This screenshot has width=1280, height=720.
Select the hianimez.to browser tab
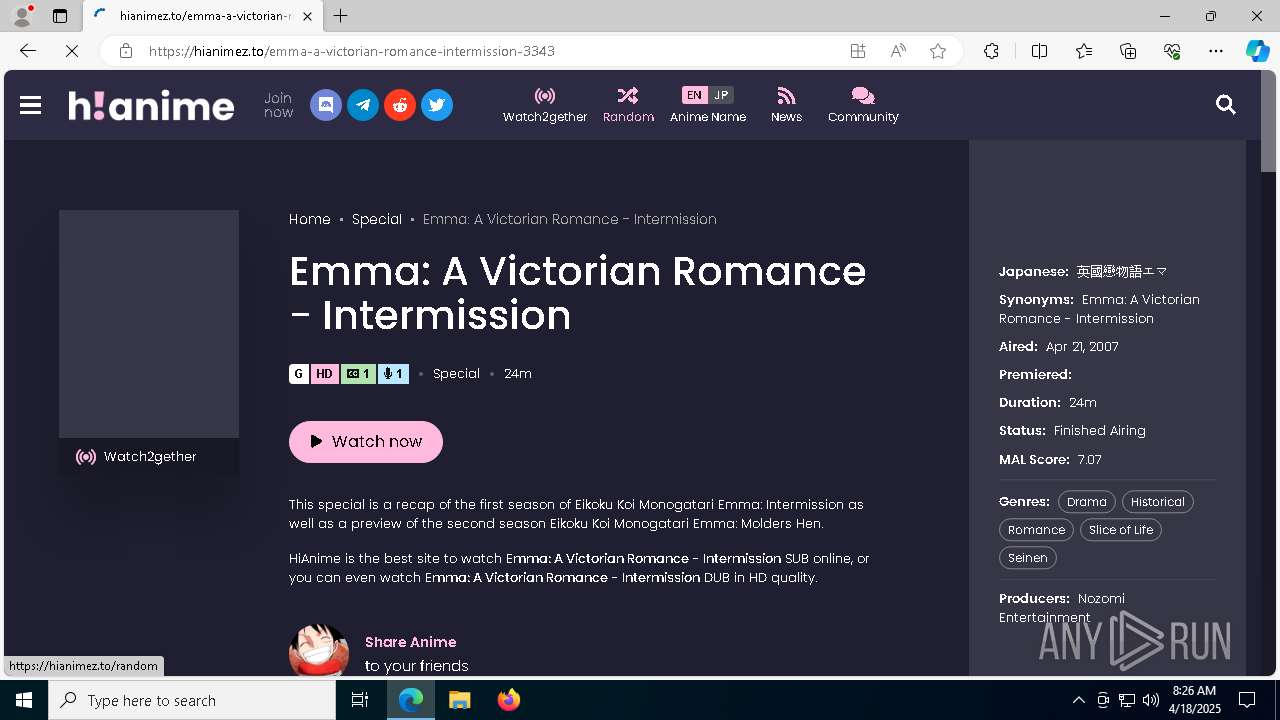click(202, 16)
